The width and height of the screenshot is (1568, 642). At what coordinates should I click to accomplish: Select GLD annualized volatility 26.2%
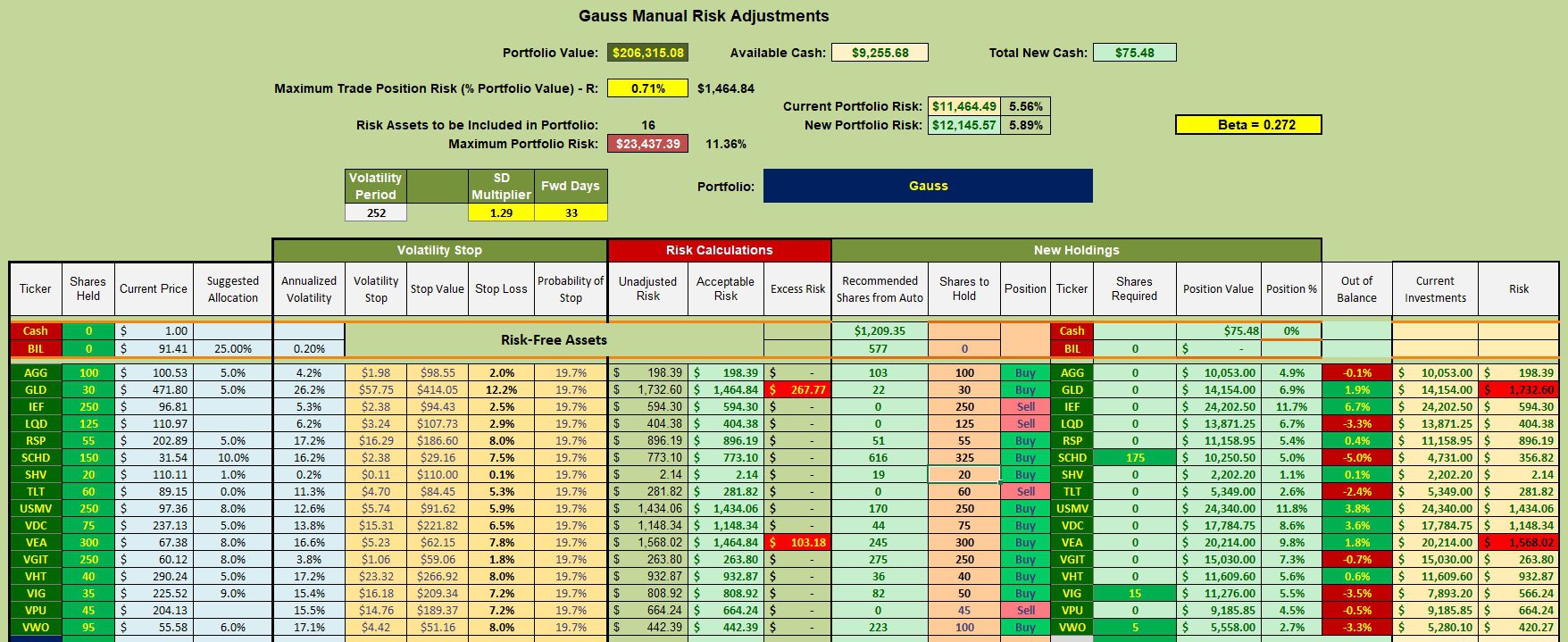(x=309, y=389)
